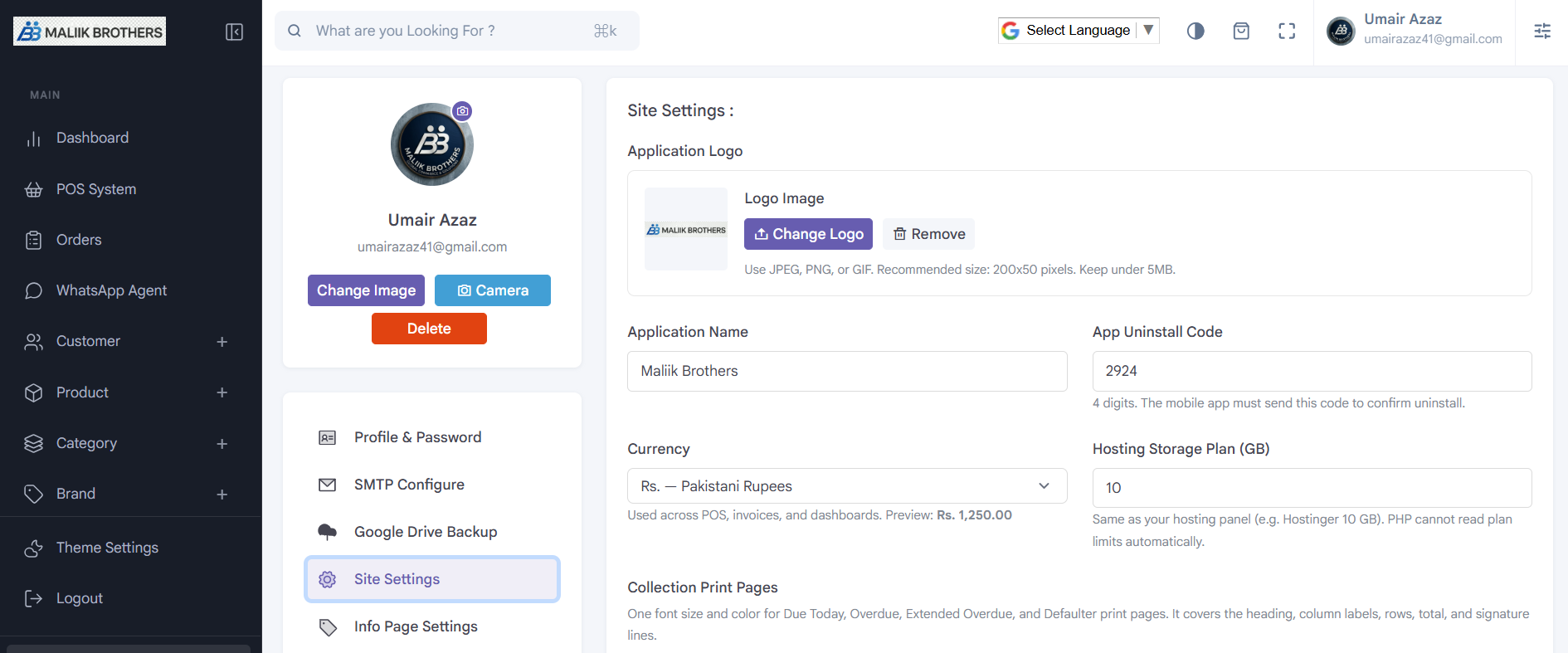Open the Profile & Password tab
The width and height of the screenshot is (1568, 653).
[x=432, y=437]
